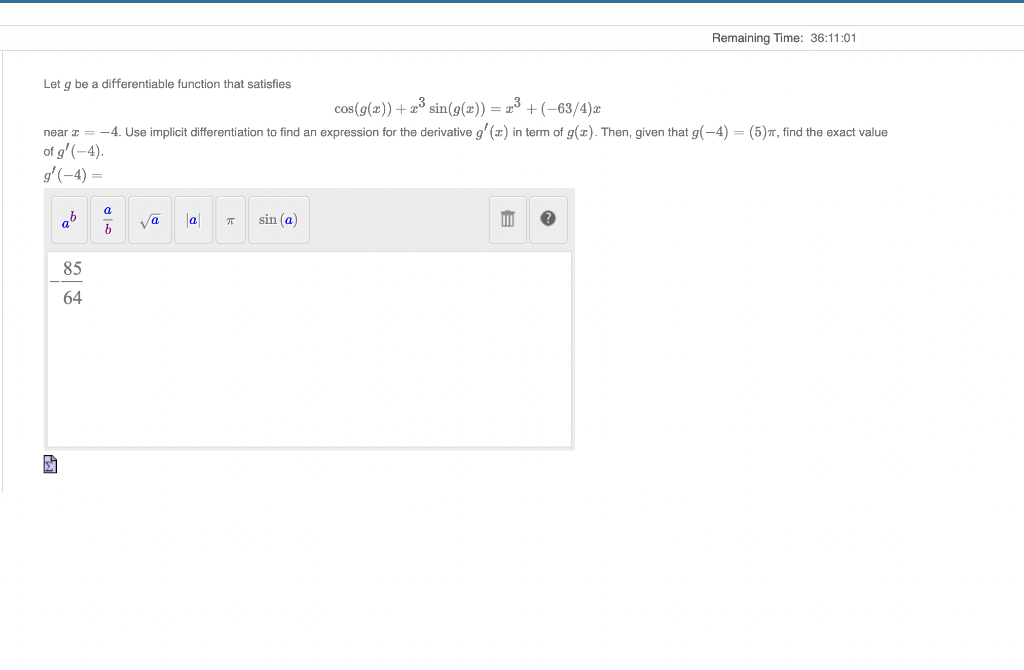Viewport: 1024px width, 670px height.
Task: Clear the answer using the trash can icon
Action: pos(507,220)
